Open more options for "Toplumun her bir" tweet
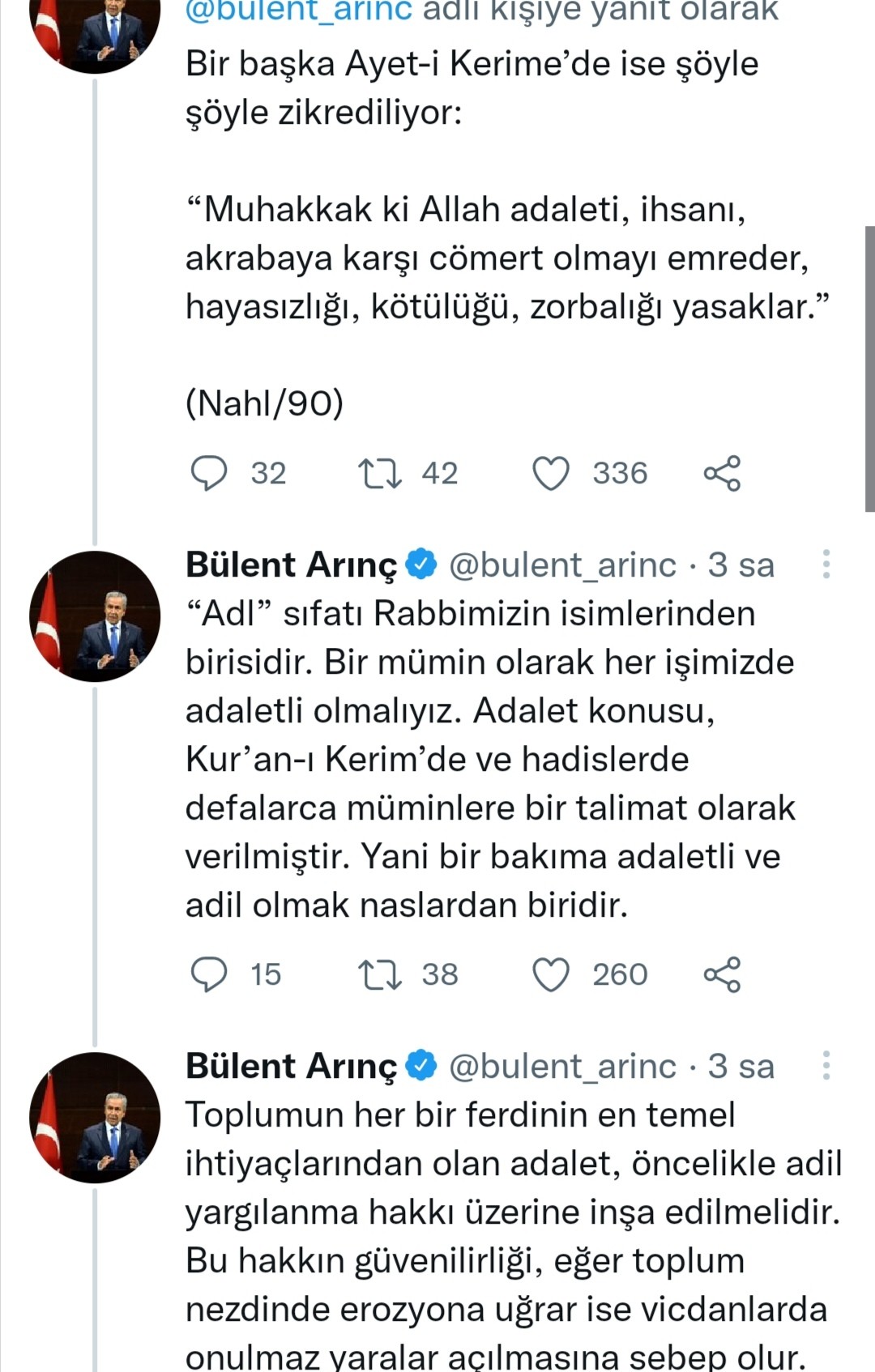Screen dimensions: 875x1372 [x=826, y=1066]
